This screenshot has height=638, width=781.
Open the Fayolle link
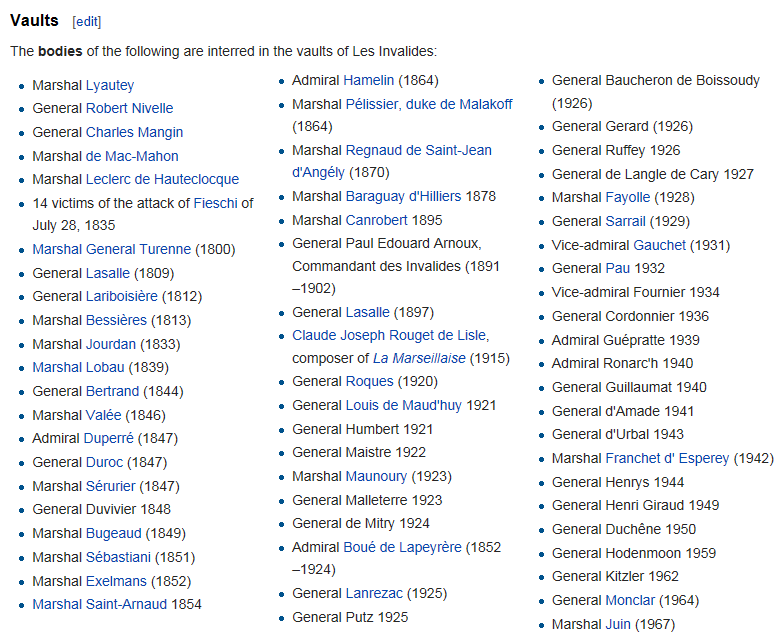coord(628,197)
